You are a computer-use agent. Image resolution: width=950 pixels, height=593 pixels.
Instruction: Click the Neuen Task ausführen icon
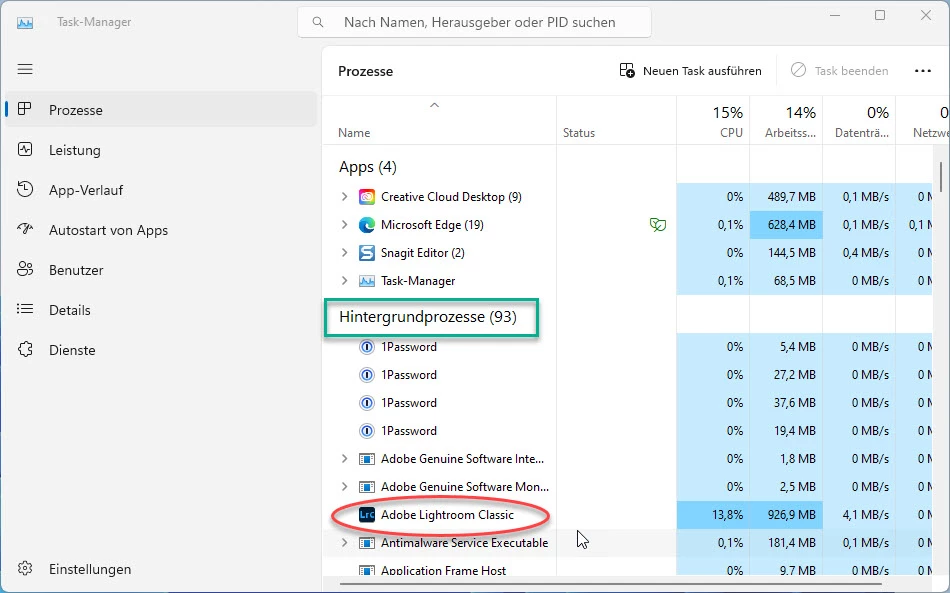627,70
